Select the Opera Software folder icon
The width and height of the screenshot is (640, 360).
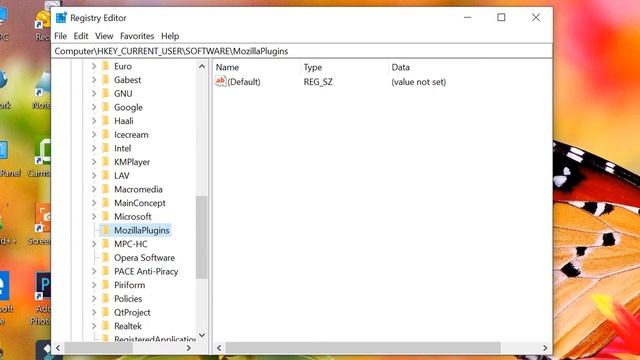coord(105,258)
